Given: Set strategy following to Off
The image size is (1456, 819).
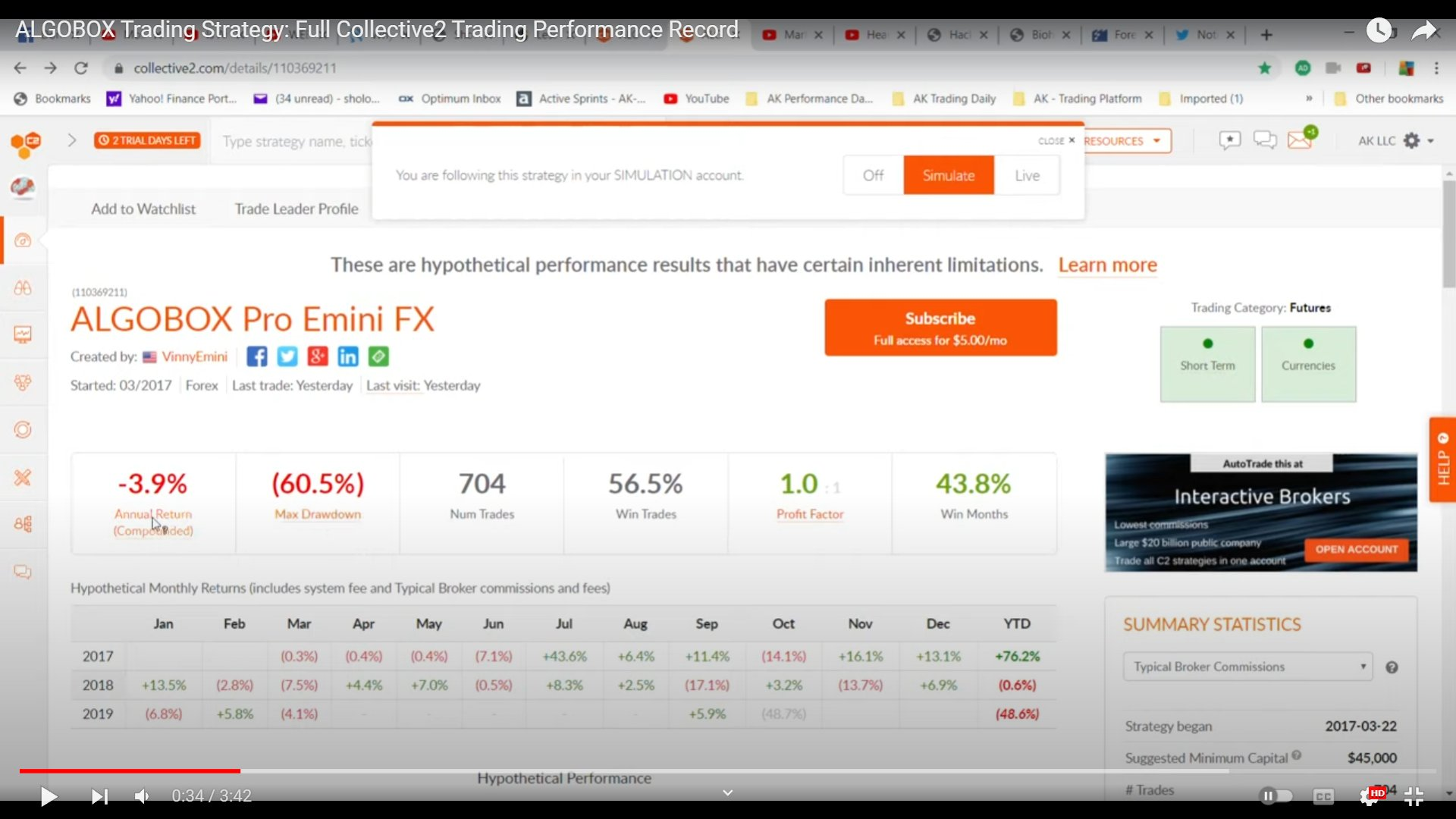Looking at the screenshot, I should click(x=873, y=175).
